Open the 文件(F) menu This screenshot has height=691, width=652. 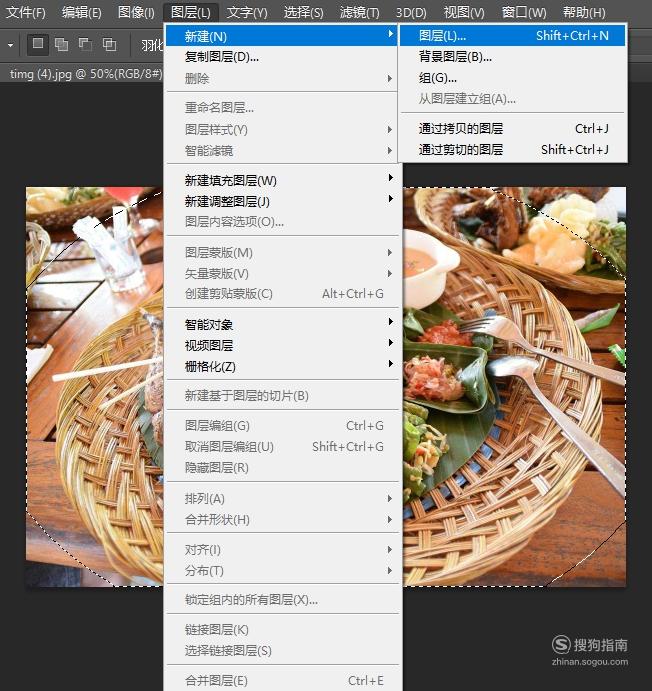point(26,12)
